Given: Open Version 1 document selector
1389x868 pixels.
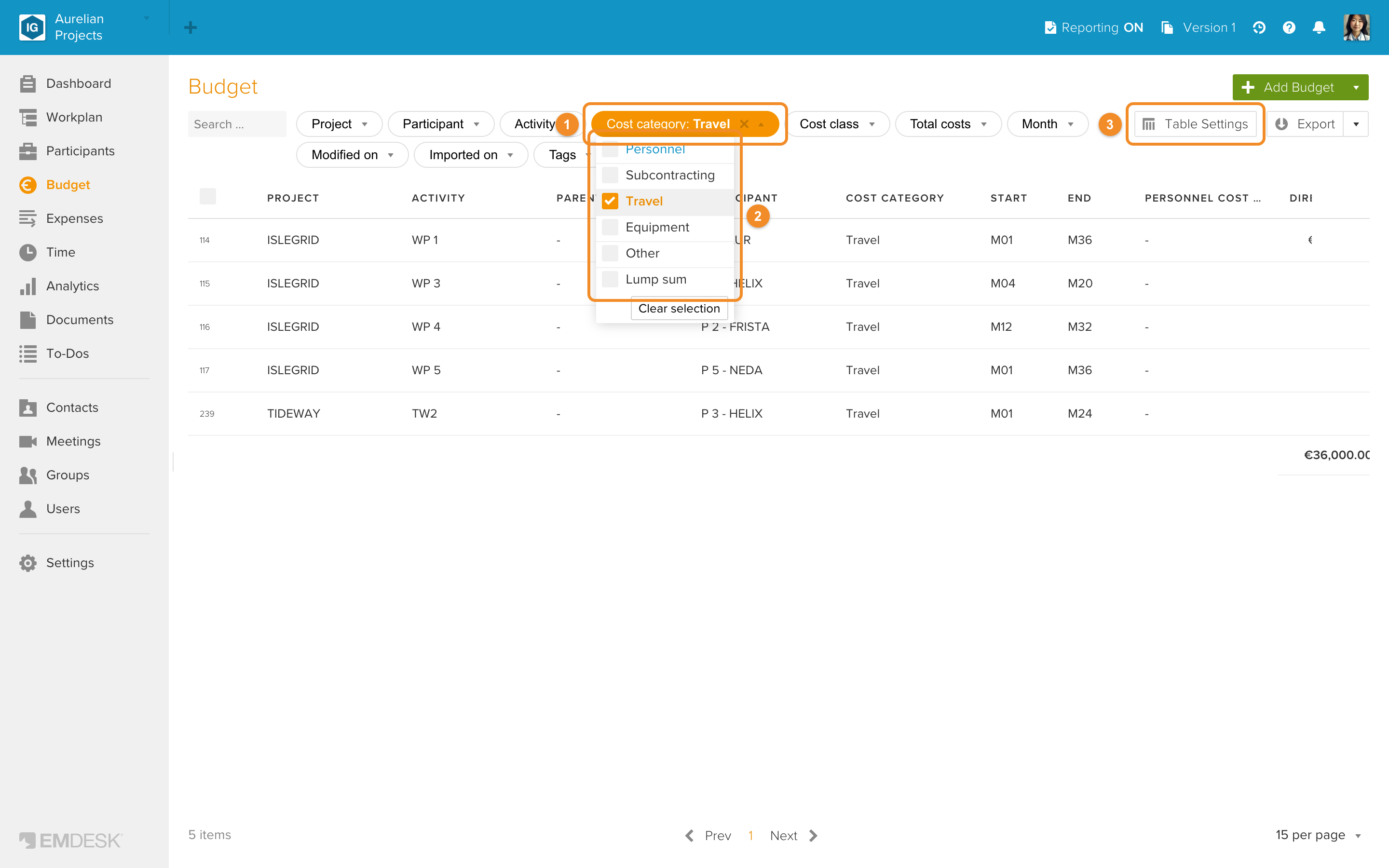Looking at the screenshot, I should point(1198,27).
